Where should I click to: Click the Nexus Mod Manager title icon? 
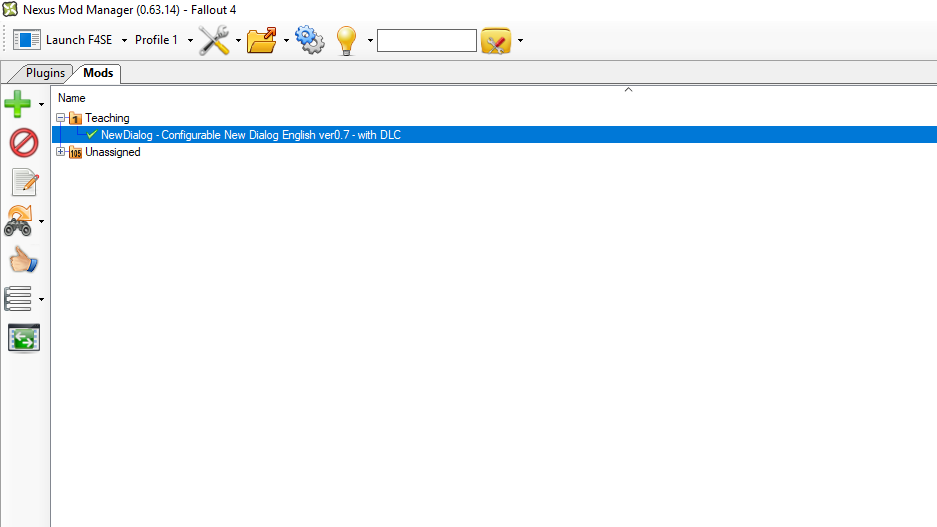pos(10,10)
